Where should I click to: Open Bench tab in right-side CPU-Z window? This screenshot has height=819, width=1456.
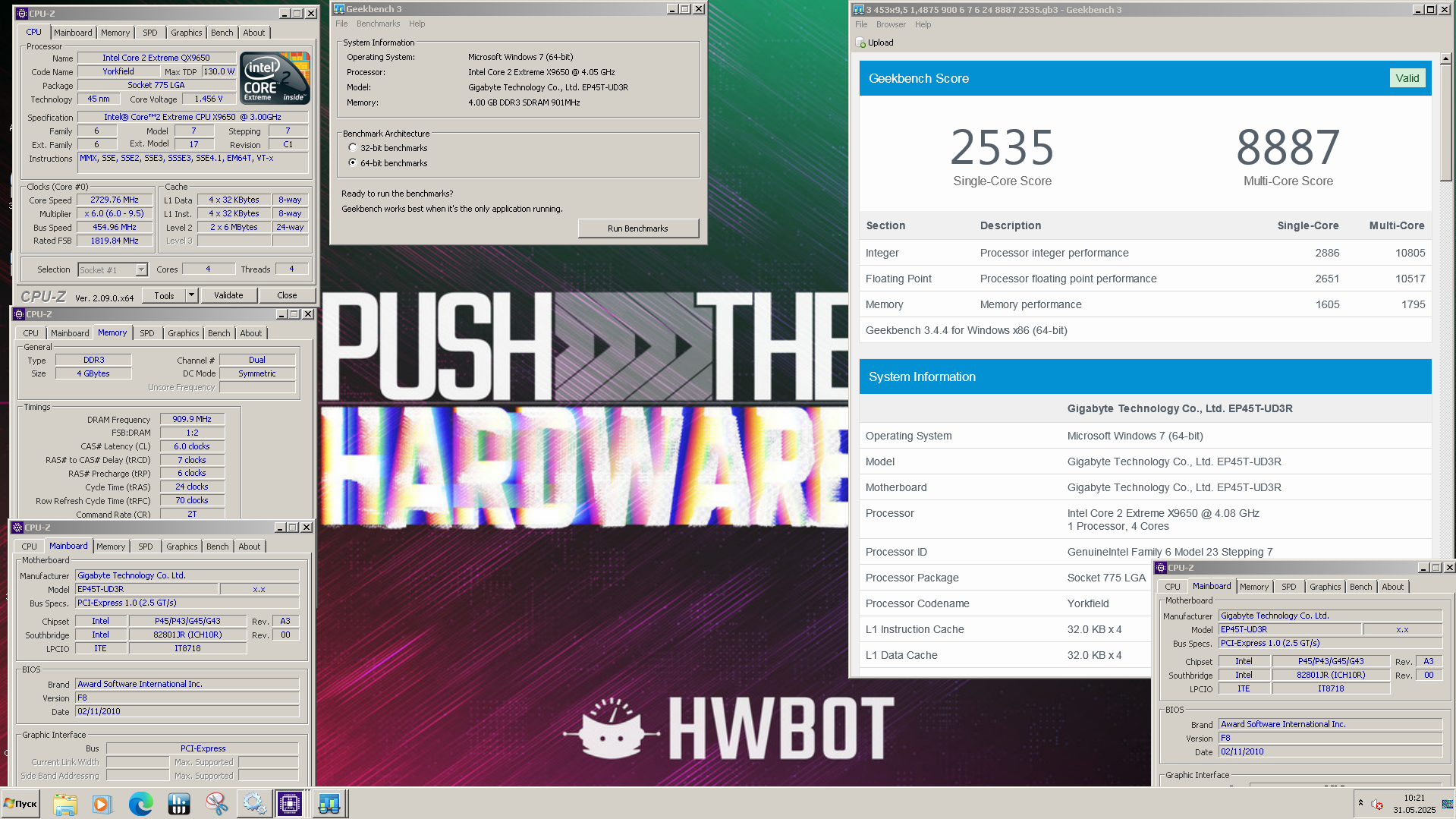click(x=1361, y=587)
